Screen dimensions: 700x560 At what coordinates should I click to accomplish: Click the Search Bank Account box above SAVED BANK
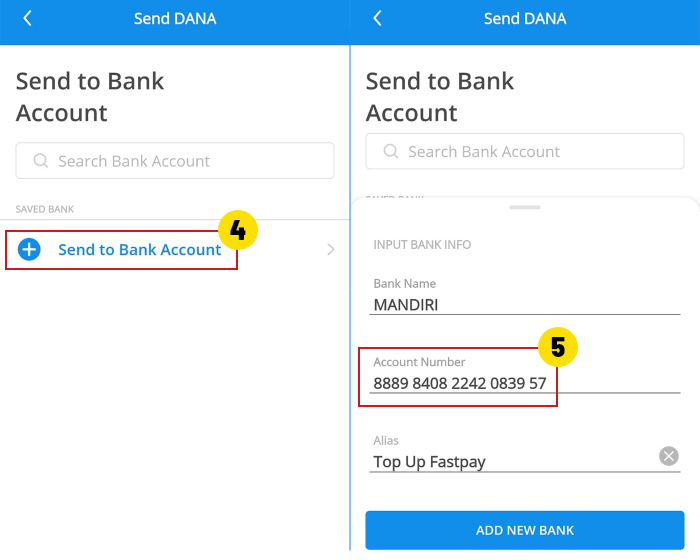175,160
